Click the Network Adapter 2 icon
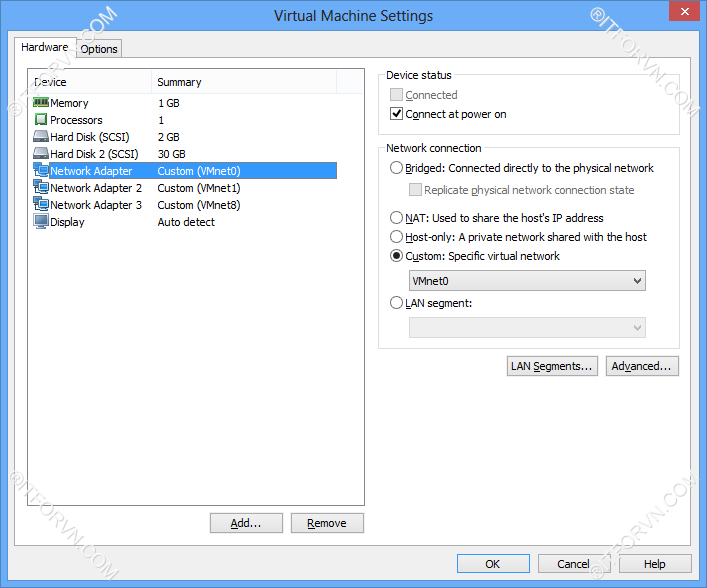Screen dimensions: 707x588 point(41,188)
